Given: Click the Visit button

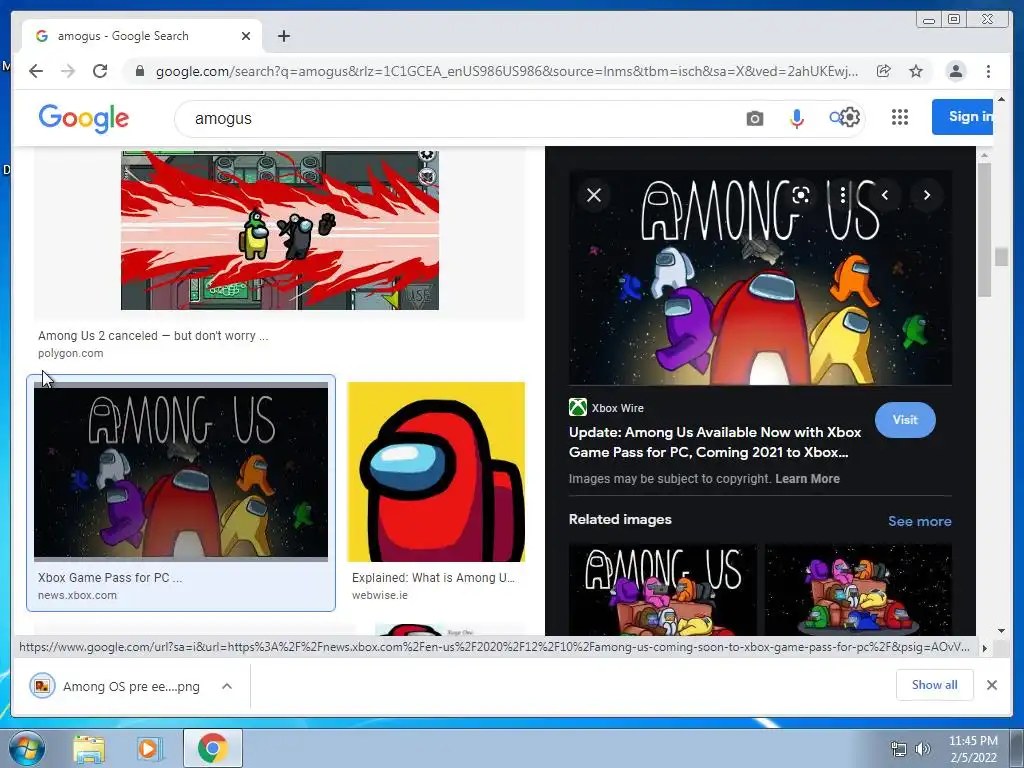Looking at the screenshot, I should pyautogui.click(x=905, y=420).
